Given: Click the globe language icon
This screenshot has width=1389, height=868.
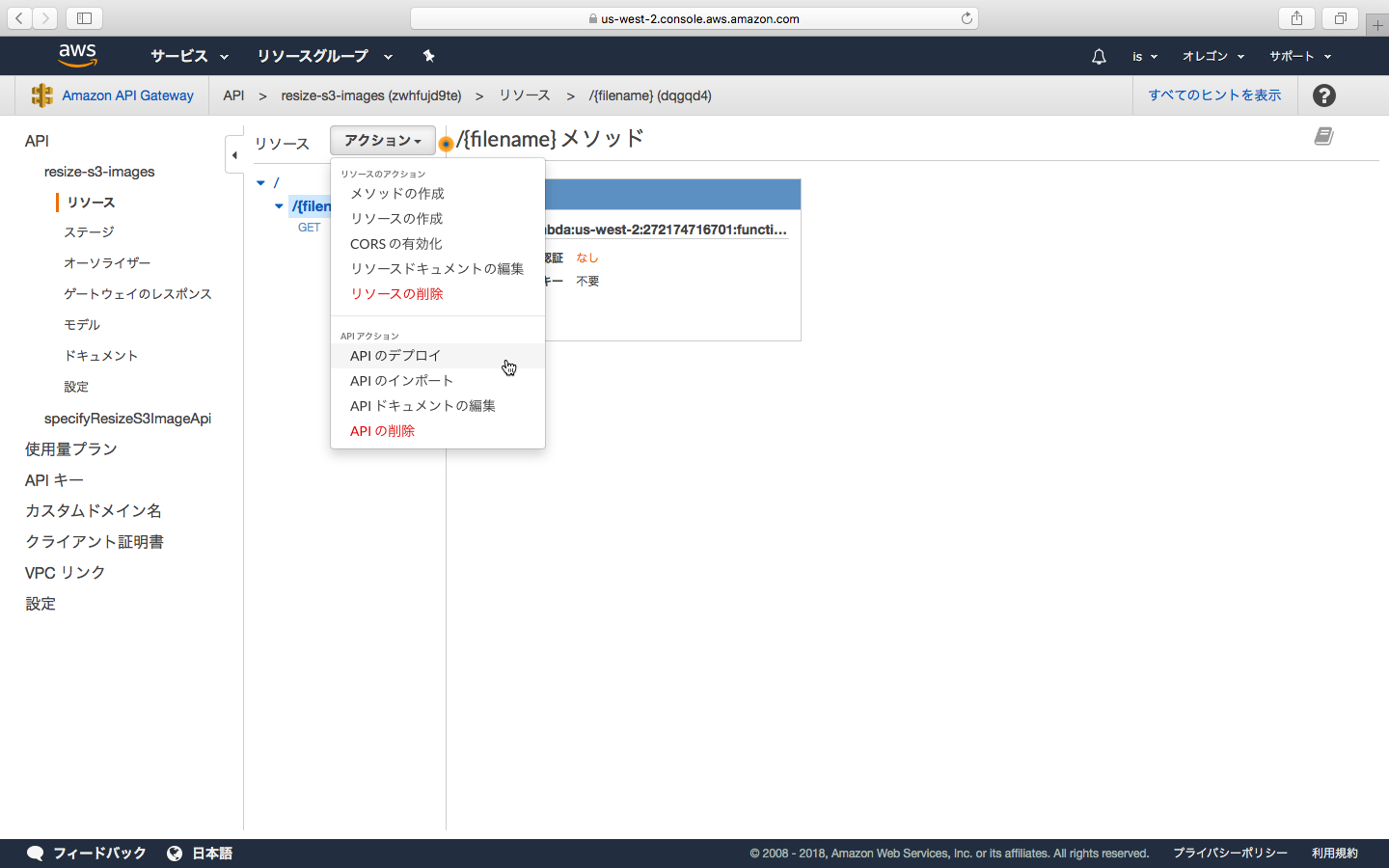Looking at the screenshot, I should tap(175, 853).
